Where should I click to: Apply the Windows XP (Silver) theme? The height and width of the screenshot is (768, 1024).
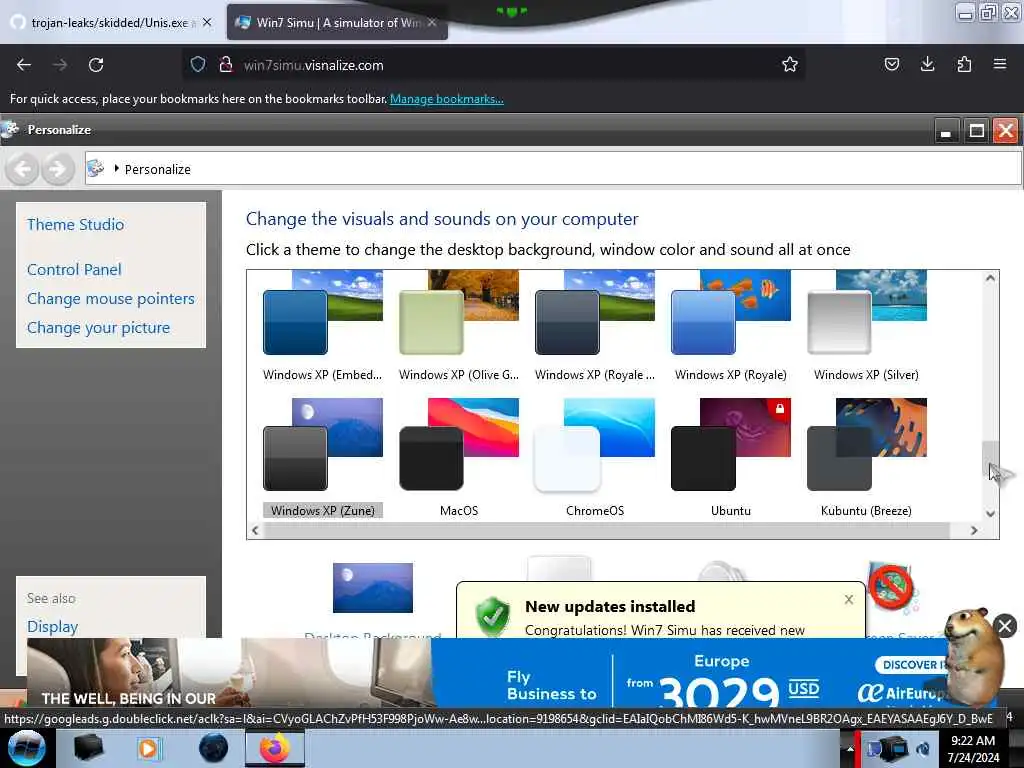(x=867, y=312)
